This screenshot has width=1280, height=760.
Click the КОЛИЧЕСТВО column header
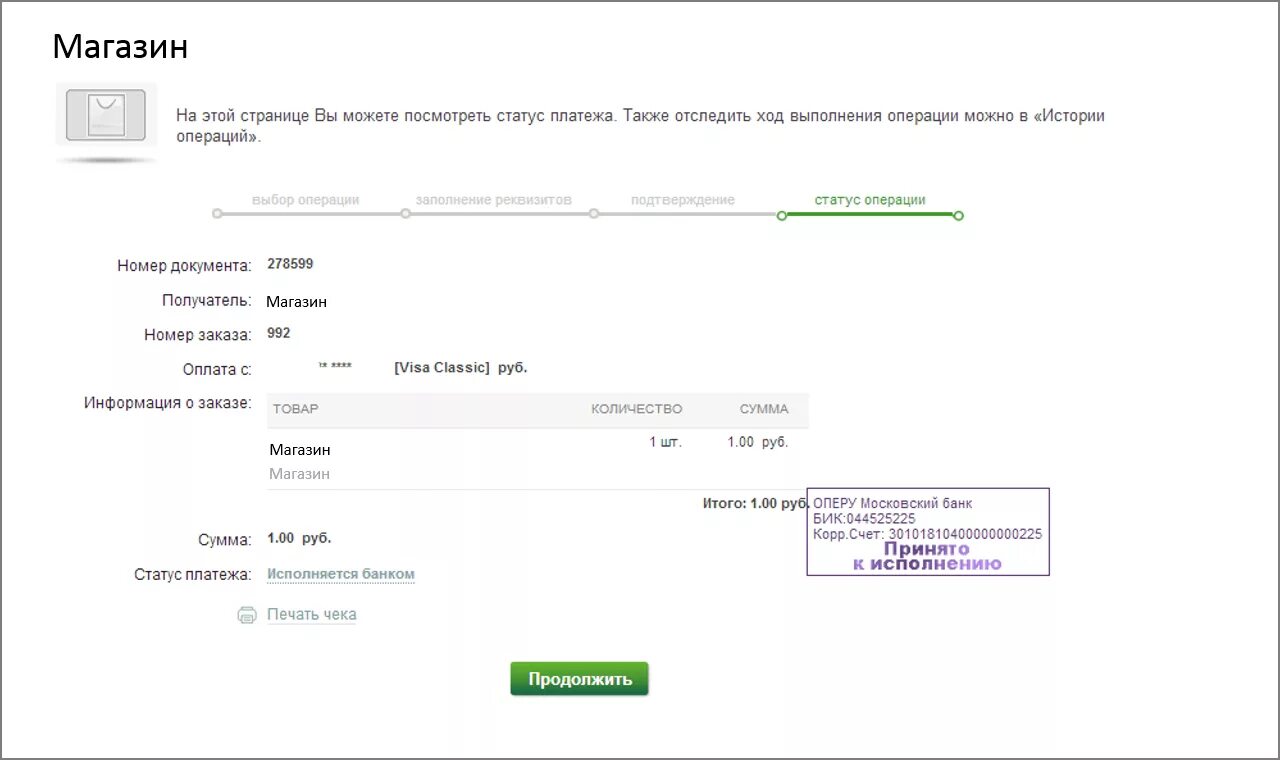(x=637, y=409)
